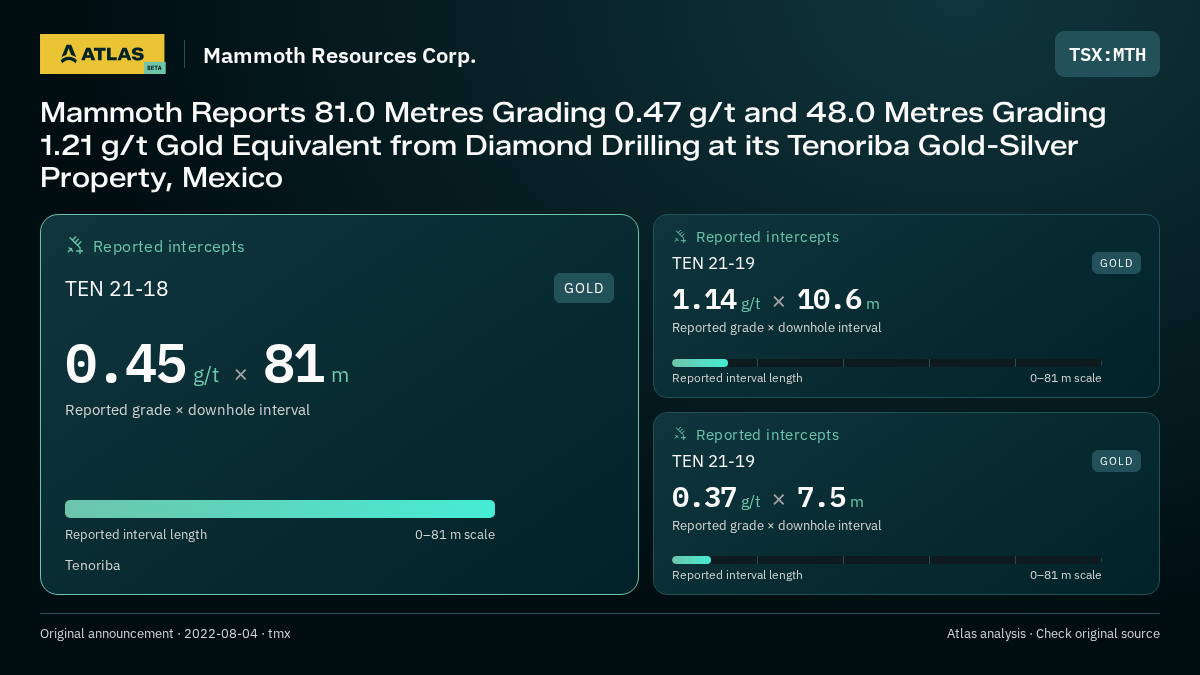Viewport: 1200px width, 675px height.
Task: Click the Tenoriba property label
Action: tap(93, 565)
